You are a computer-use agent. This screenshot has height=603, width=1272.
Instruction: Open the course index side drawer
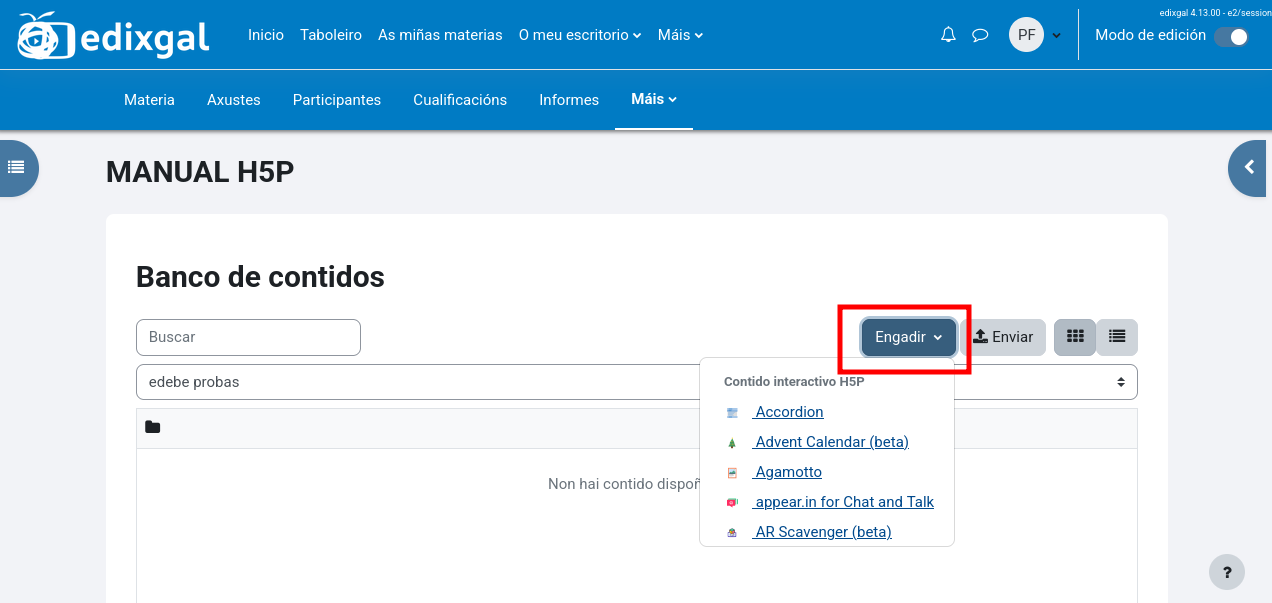(x=17, y=167)
